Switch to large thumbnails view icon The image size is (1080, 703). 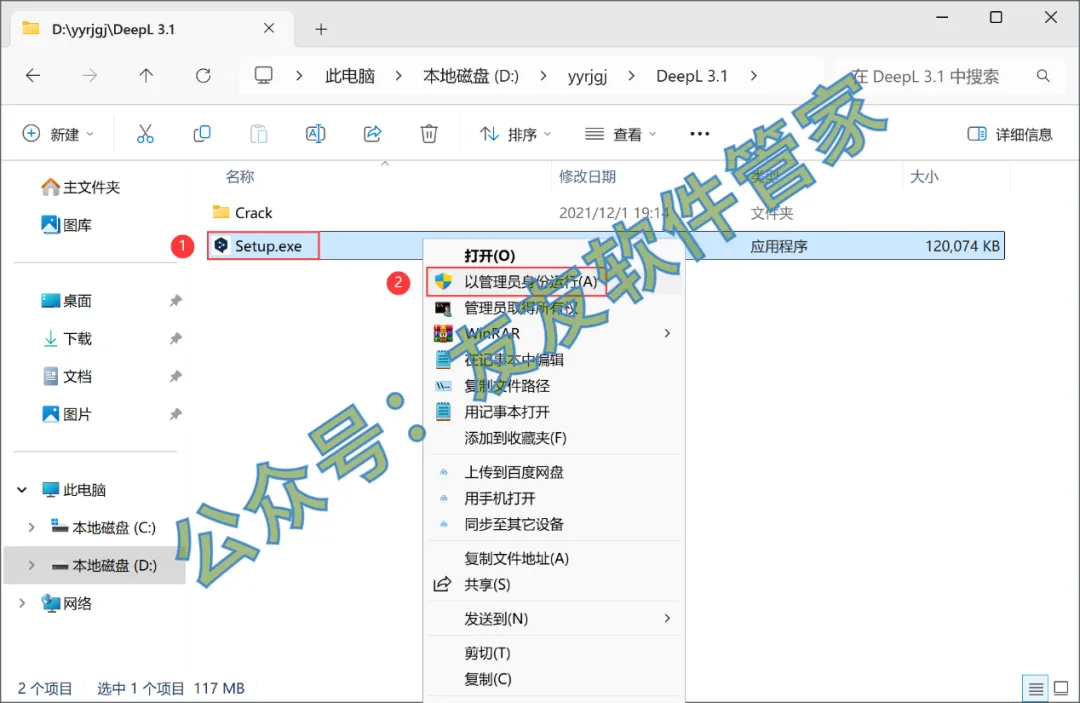(x=1061, y=688)
